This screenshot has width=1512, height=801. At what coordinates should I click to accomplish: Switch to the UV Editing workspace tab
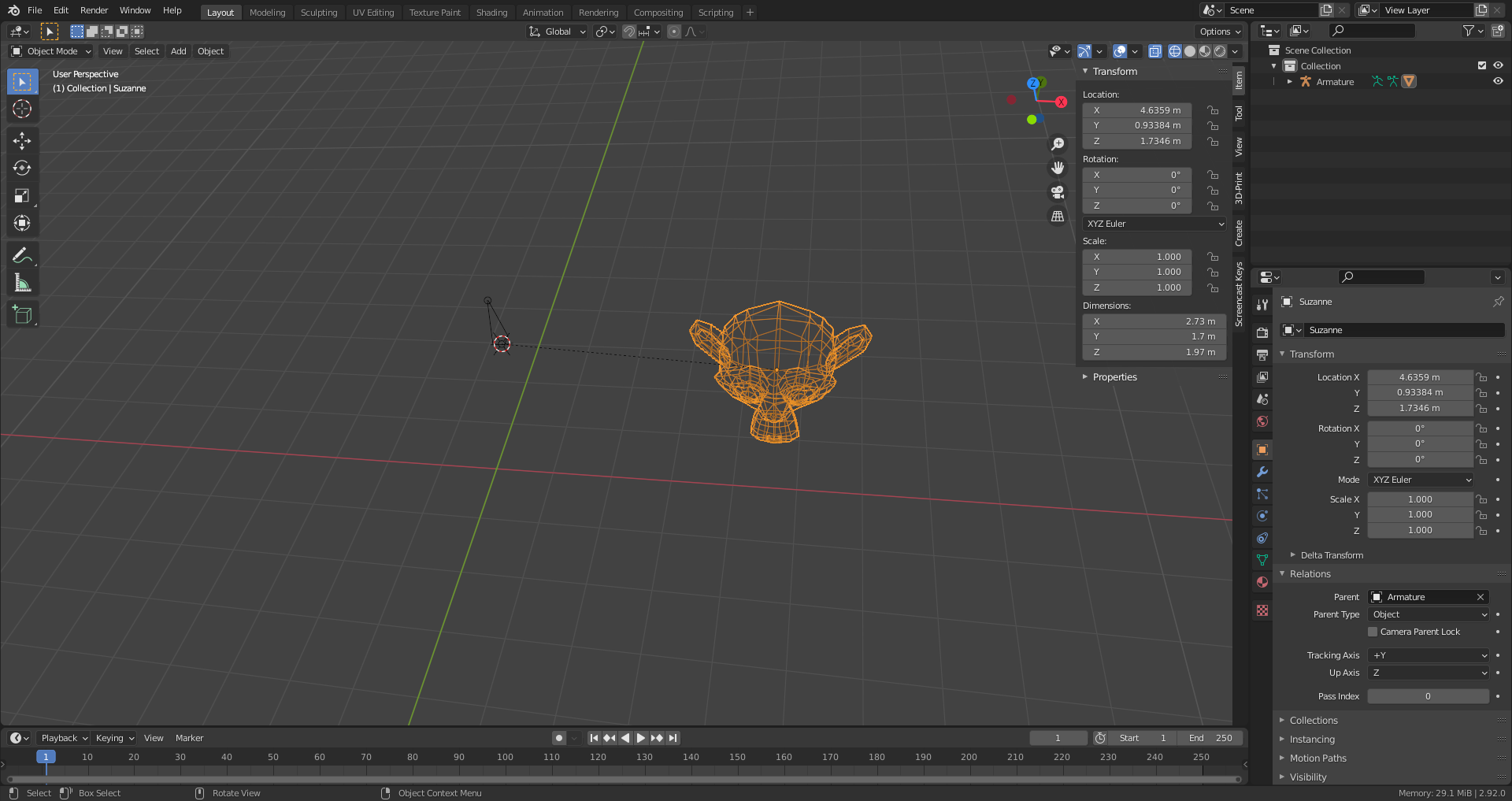[x=373, y=13]
